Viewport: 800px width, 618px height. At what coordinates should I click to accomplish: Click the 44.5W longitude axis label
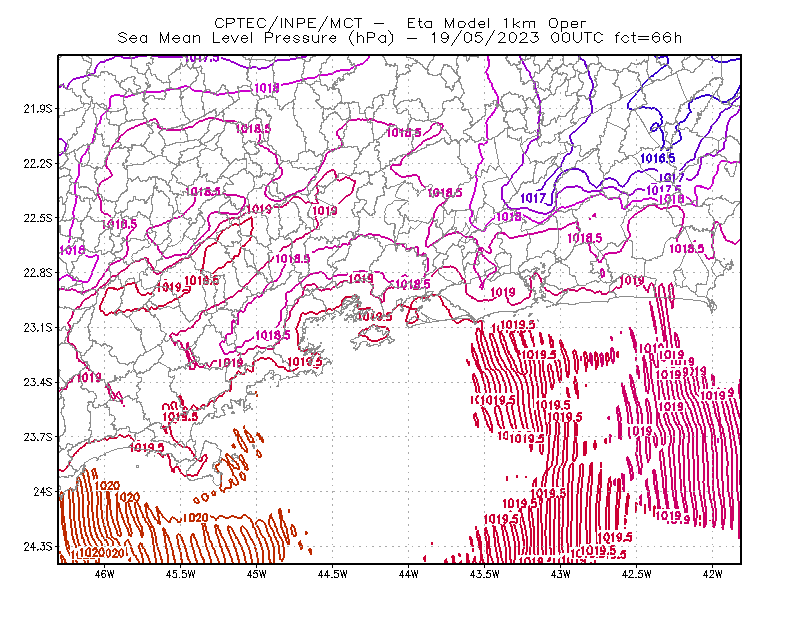[x=333, y=574]
